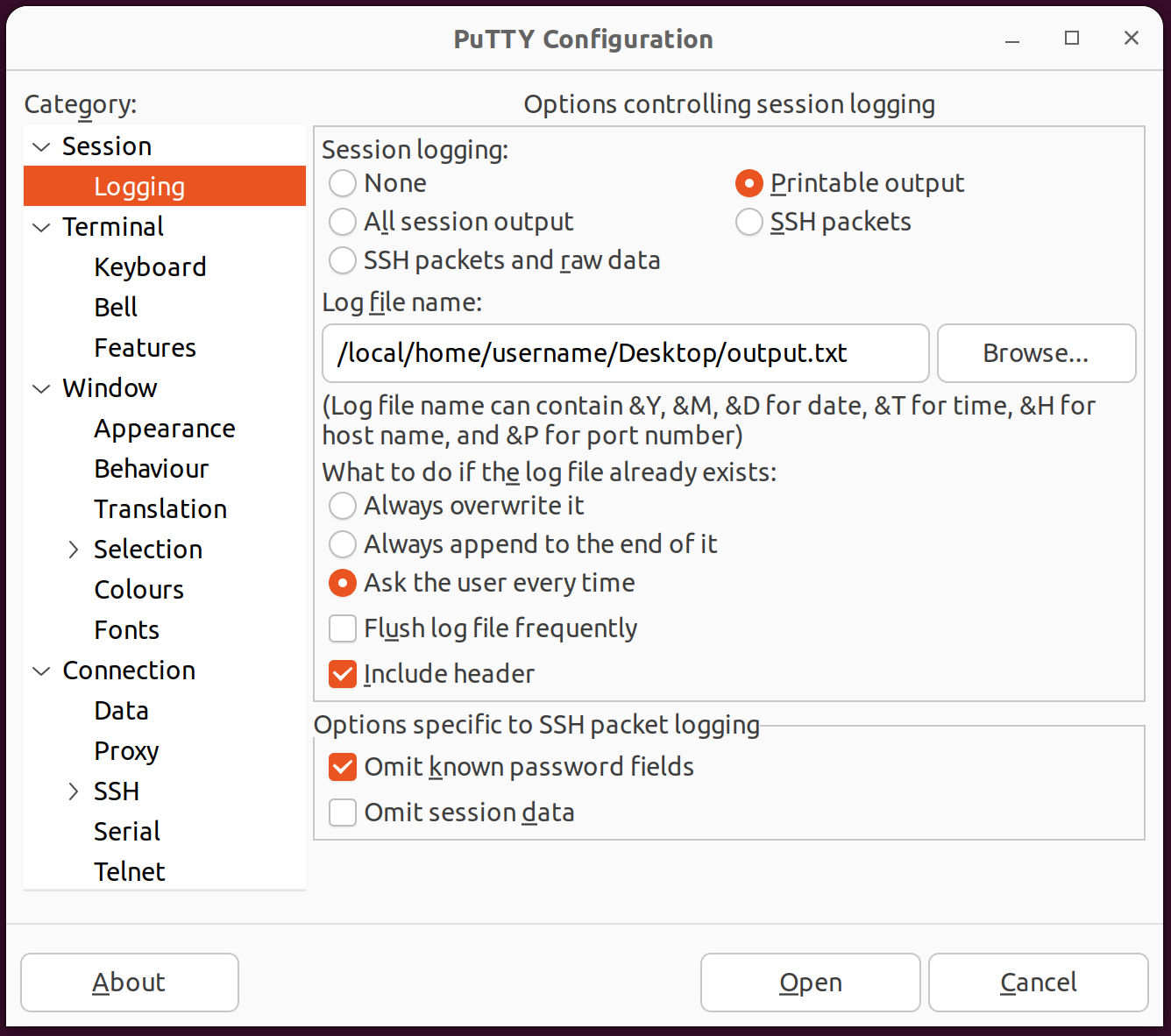Click Browse to choose log file
The height and width of the screenshot is (1036, 1171).
(x=1036, y=353)
